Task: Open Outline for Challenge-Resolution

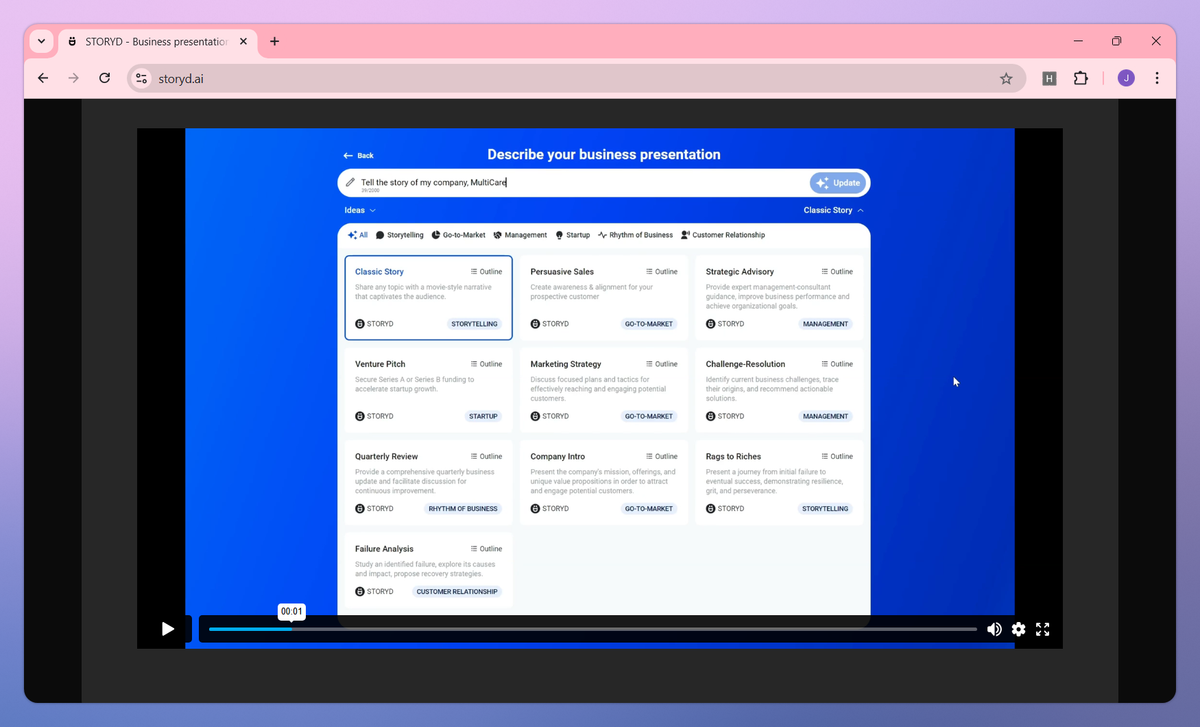Action: (837, 364)
